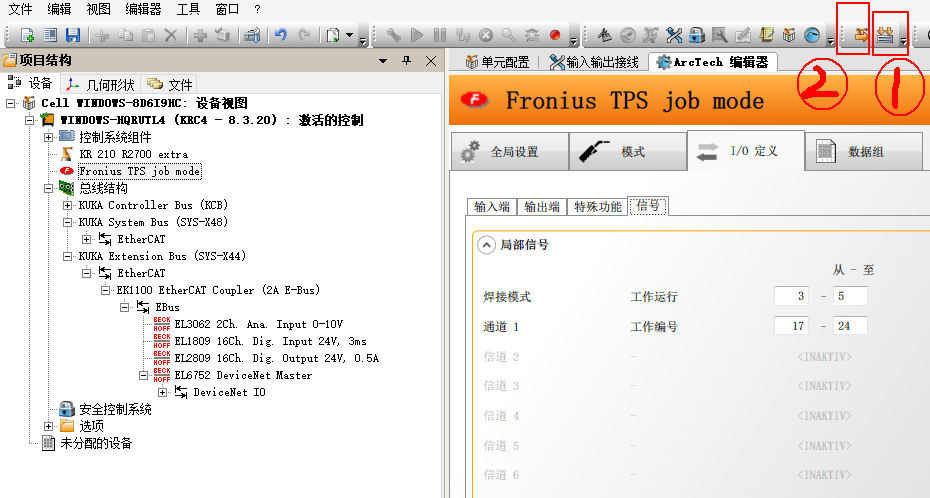
Task: Click the delete X toolbar icon
Action: click(x=171, y=36)
